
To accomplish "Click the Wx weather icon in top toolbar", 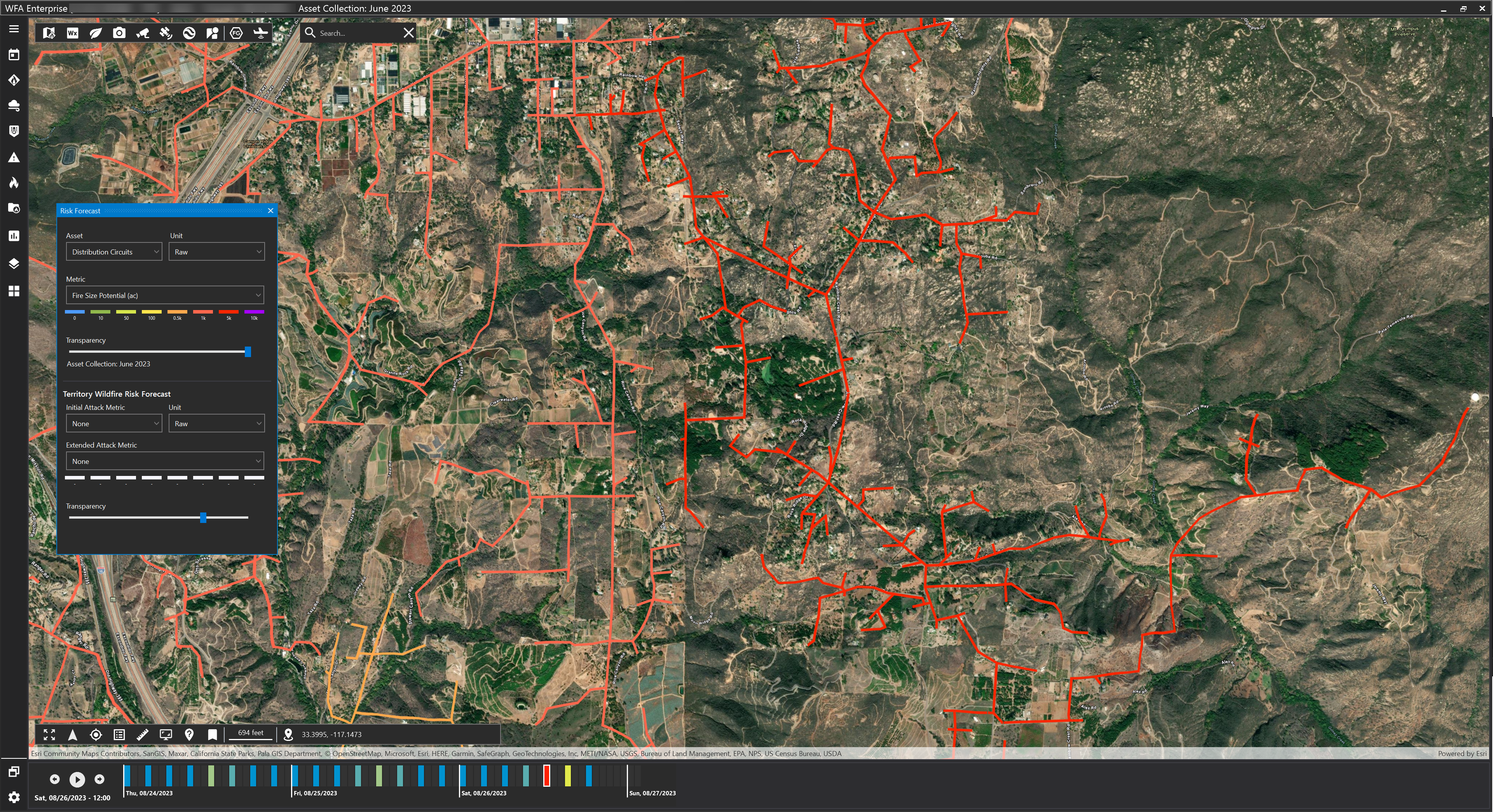I will click(x=72, y=33).
